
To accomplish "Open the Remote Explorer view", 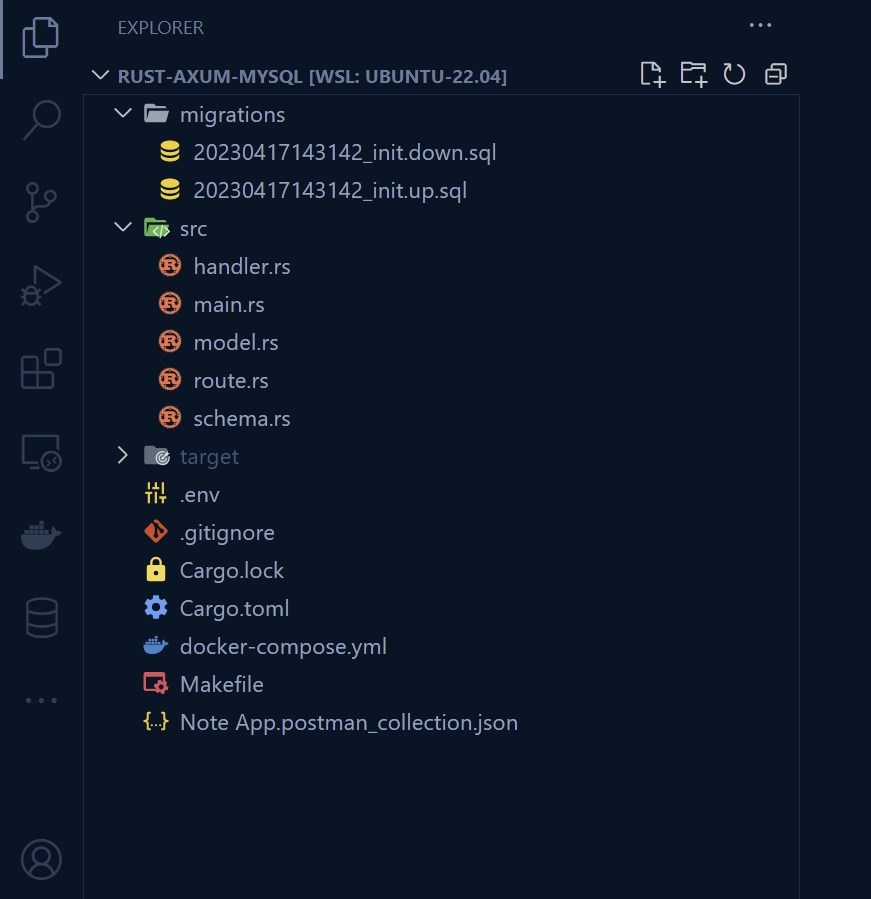I will [40, 451].
